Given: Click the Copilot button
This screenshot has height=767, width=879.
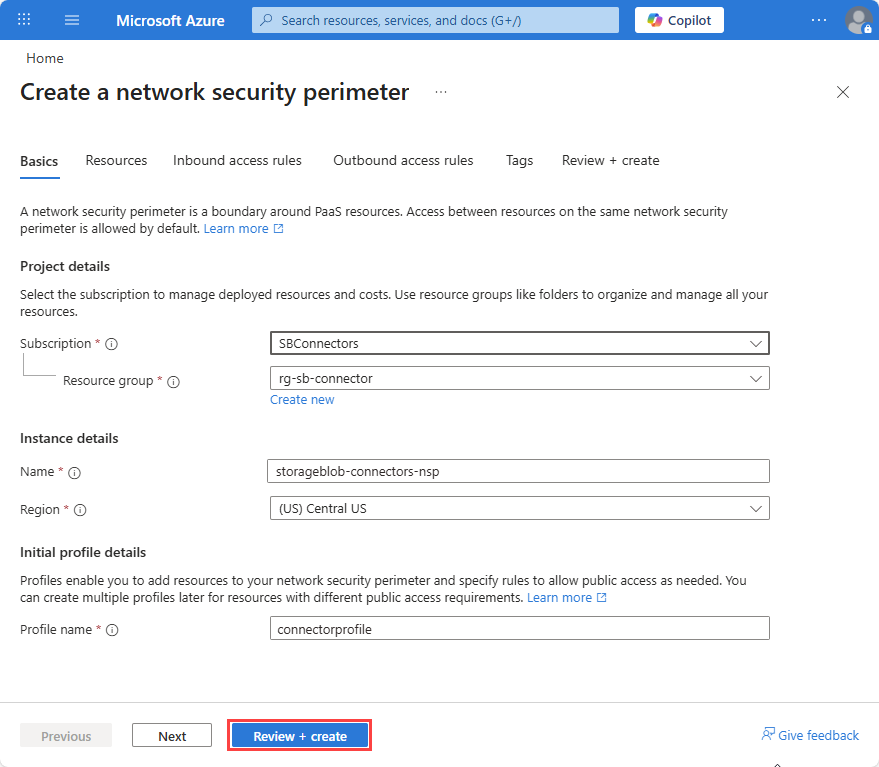Looking at the screenshot, I should point(679,20).
